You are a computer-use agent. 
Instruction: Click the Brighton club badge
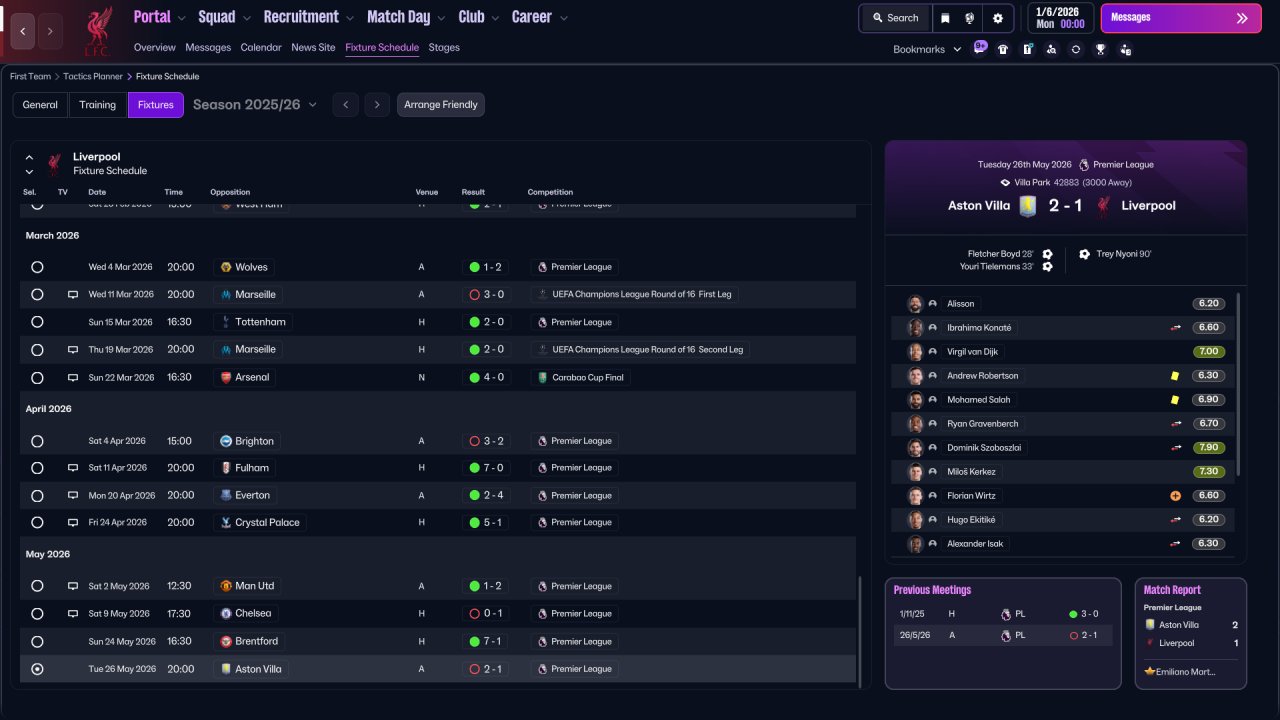tap(227, 441)
